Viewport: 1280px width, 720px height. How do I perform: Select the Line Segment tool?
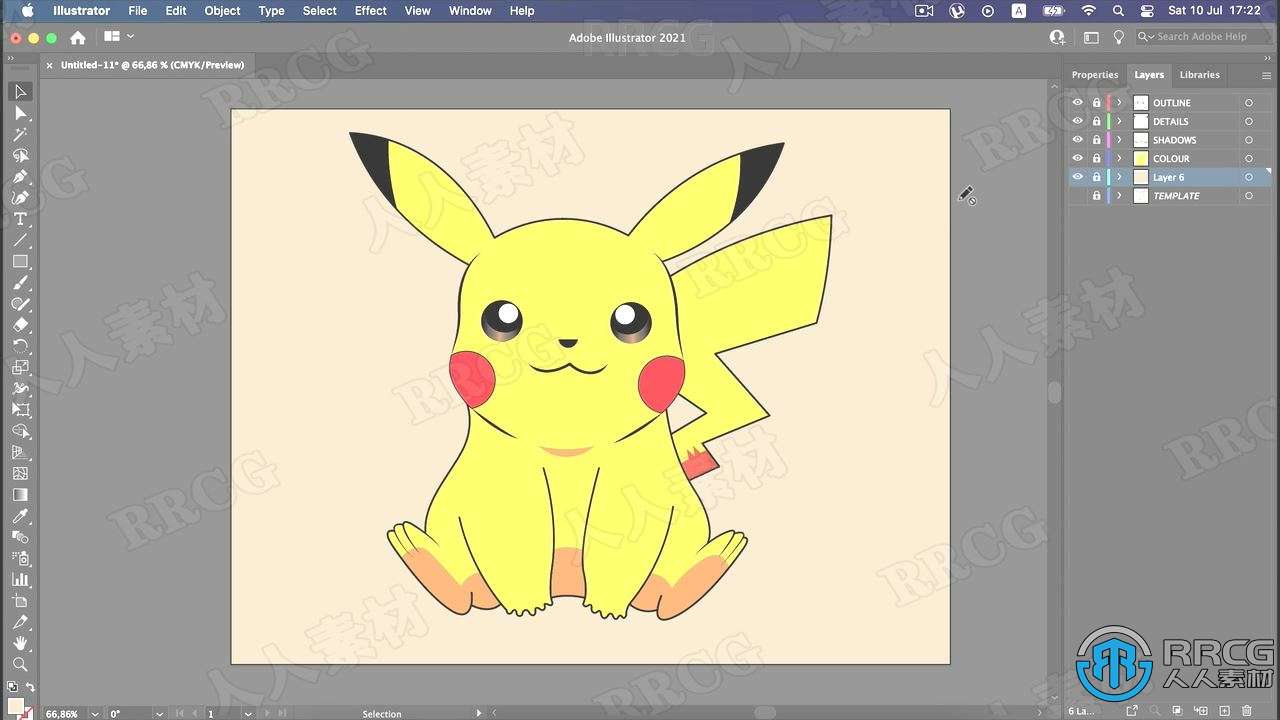pyautogui.click(x=20, y=240)
